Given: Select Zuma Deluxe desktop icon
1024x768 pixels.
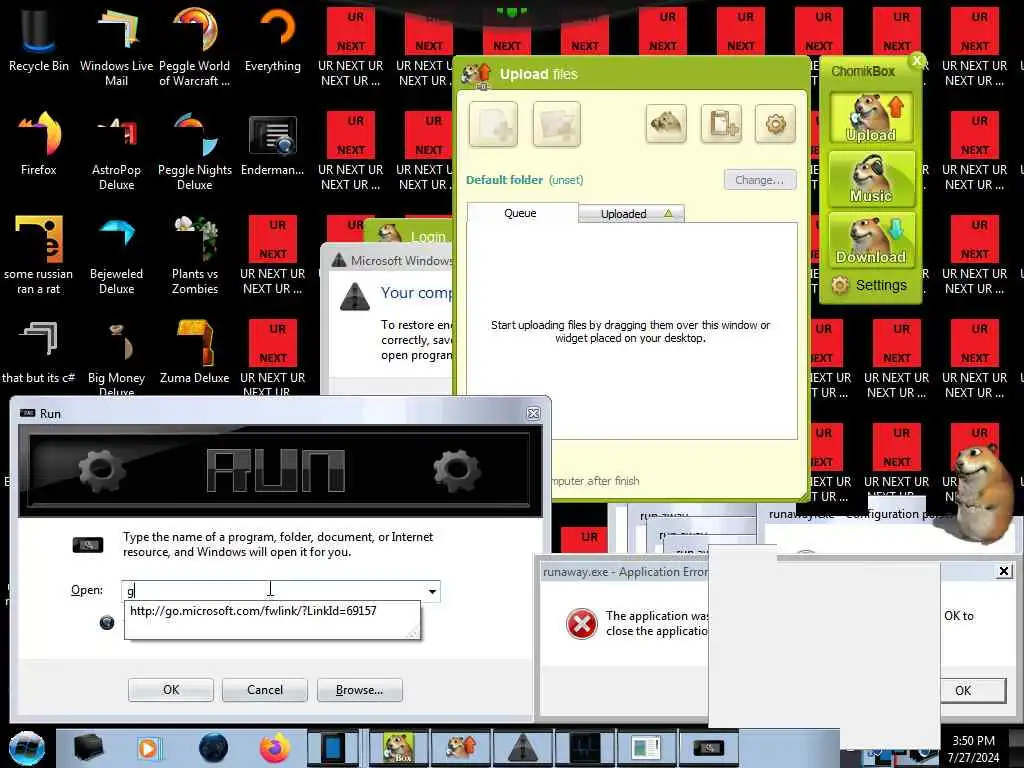Looking at the screenshot, I should click(x=195, y=351).
